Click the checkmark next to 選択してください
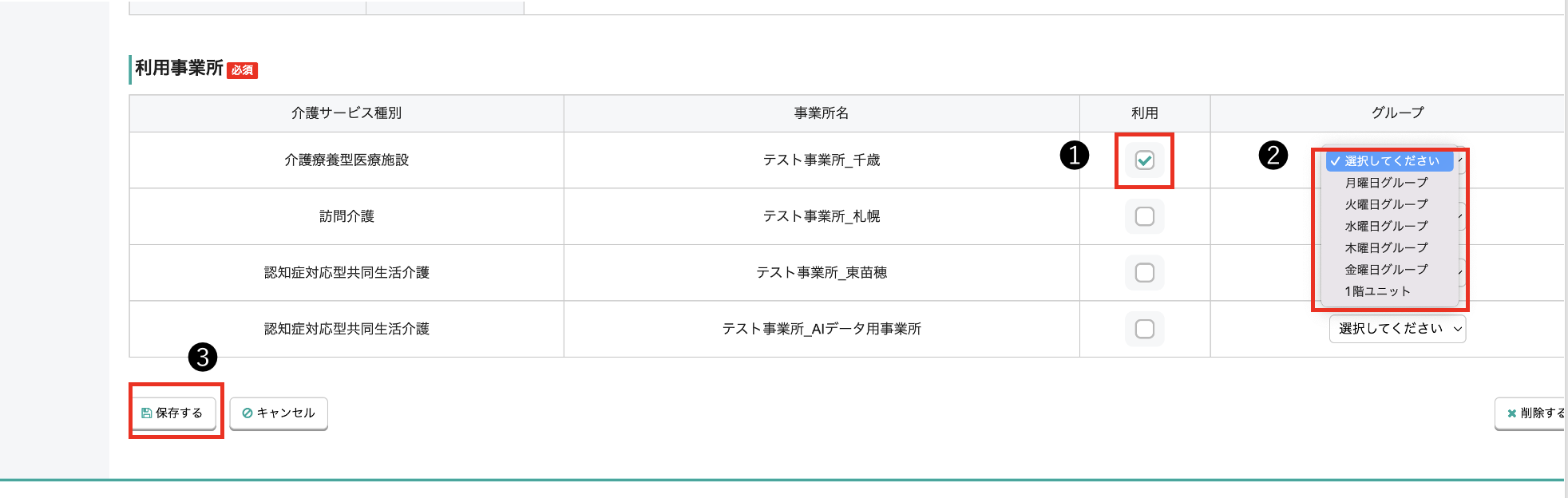Image resolution: width=1568 pixels, height=498 pixels. coord(1335,160)
